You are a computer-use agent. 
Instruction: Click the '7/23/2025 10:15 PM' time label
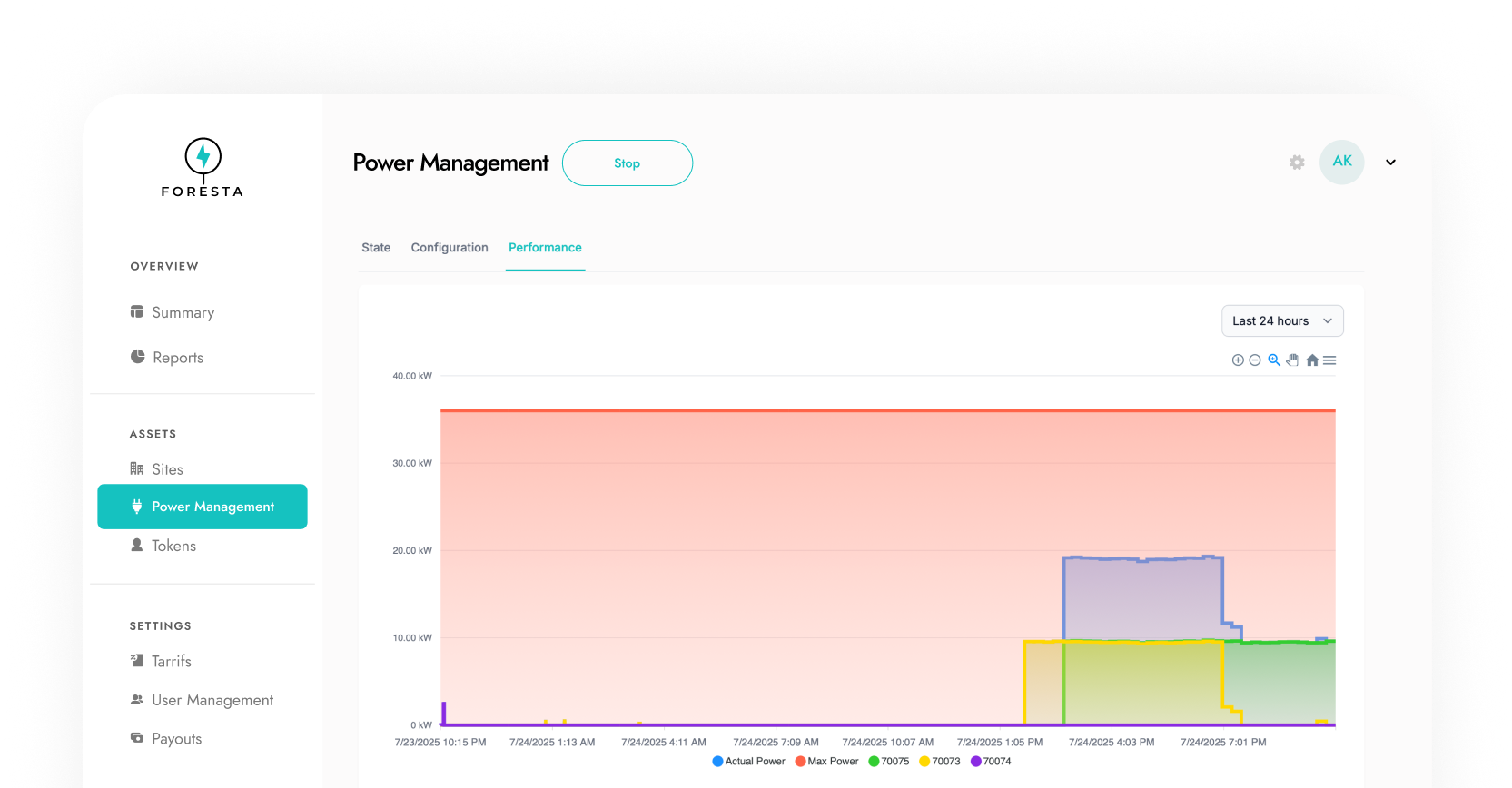point(440,743)
